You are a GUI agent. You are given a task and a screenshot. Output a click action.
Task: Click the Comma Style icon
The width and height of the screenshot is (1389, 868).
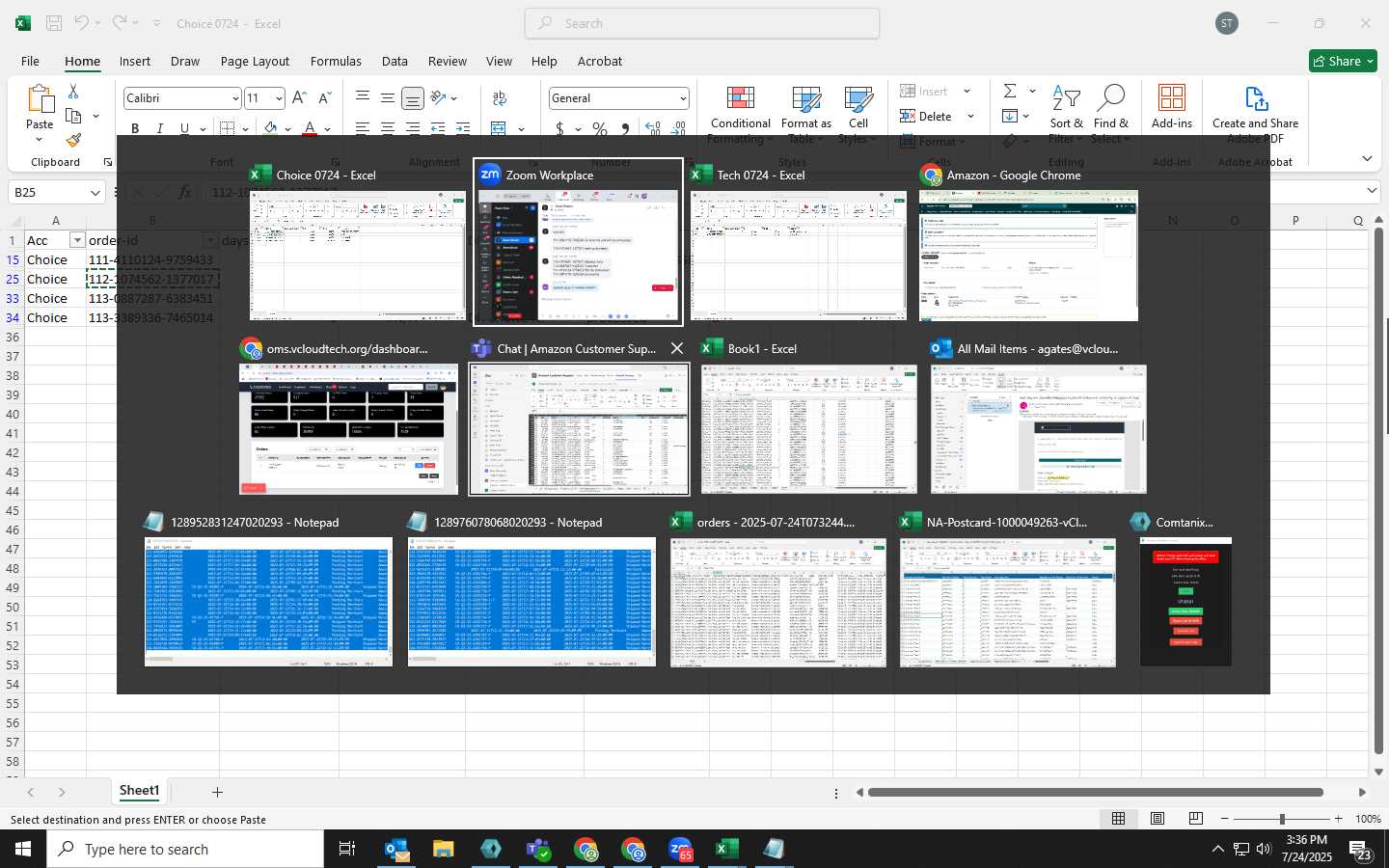click(x=625, y=128)
